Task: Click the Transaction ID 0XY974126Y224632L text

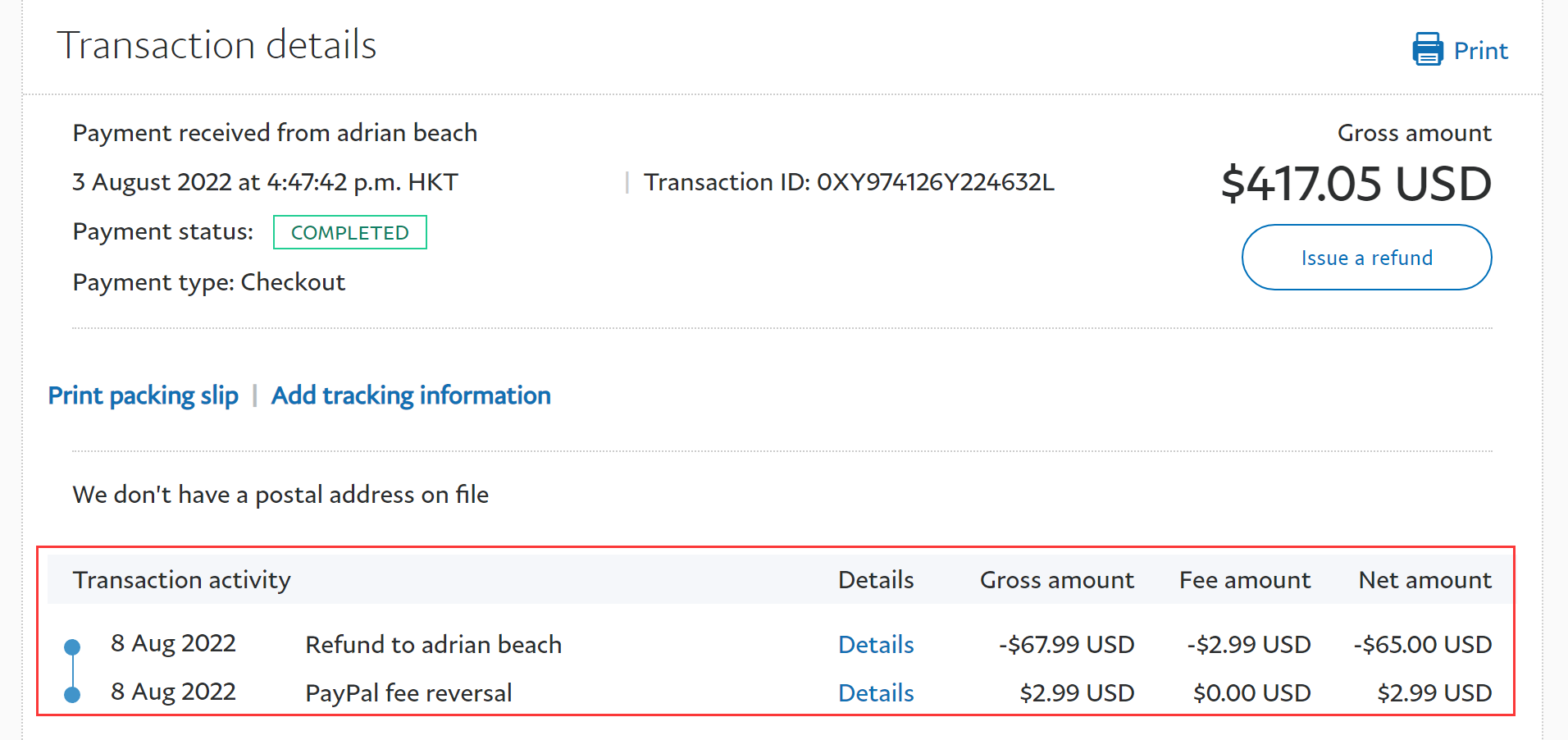Action: pos(849,182)
